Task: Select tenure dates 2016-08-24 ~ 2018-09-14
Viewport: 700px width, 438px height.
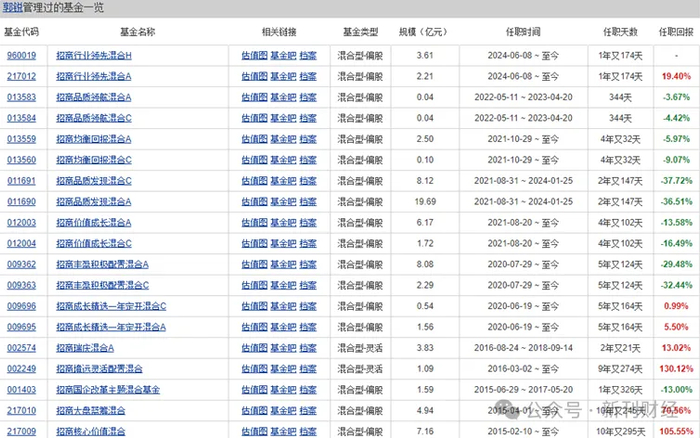Action: pyautogui.click(x=523, y=348)
